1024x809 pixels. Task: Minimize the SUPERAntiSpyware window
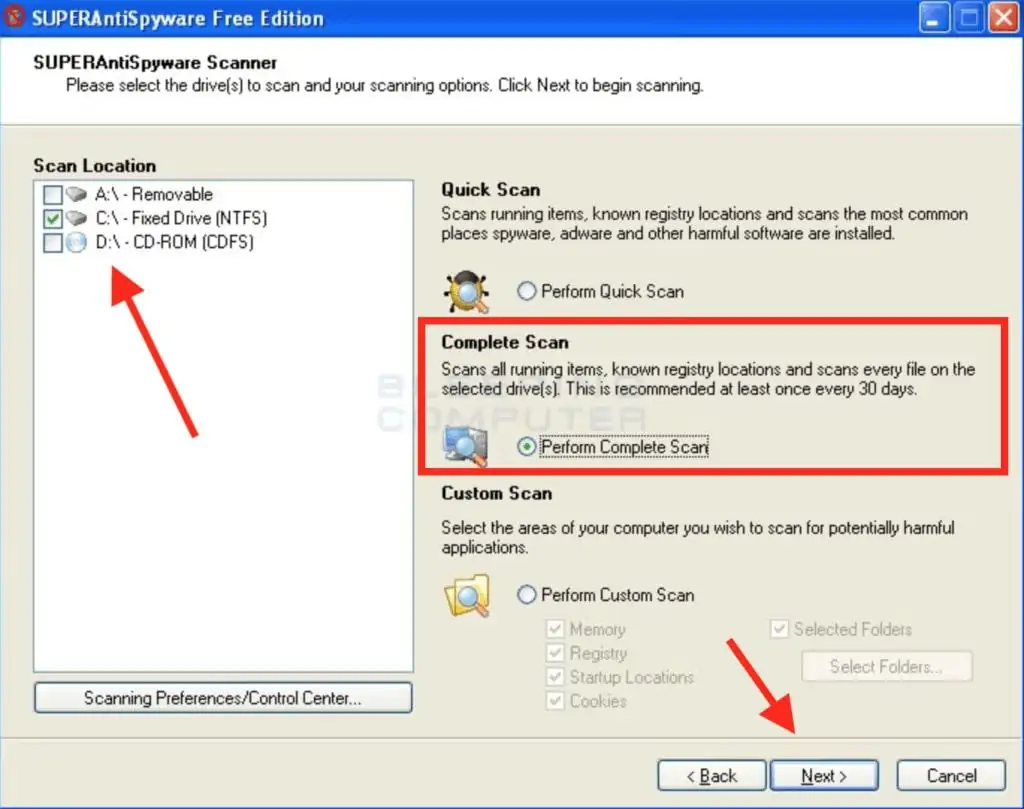pyautogui.click(x=934, y=18)
